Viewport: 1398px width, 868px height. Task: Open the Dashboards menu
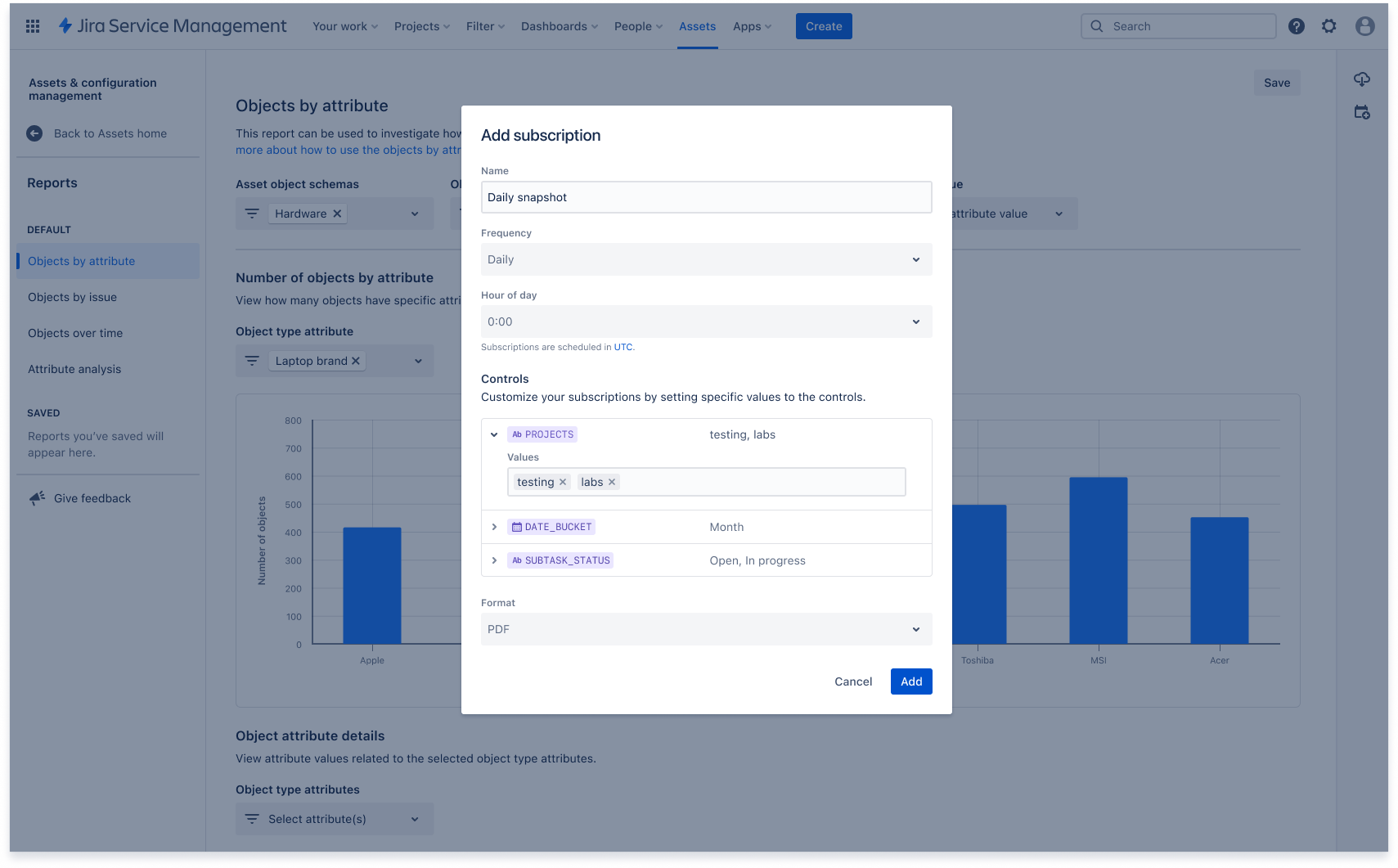560,26
